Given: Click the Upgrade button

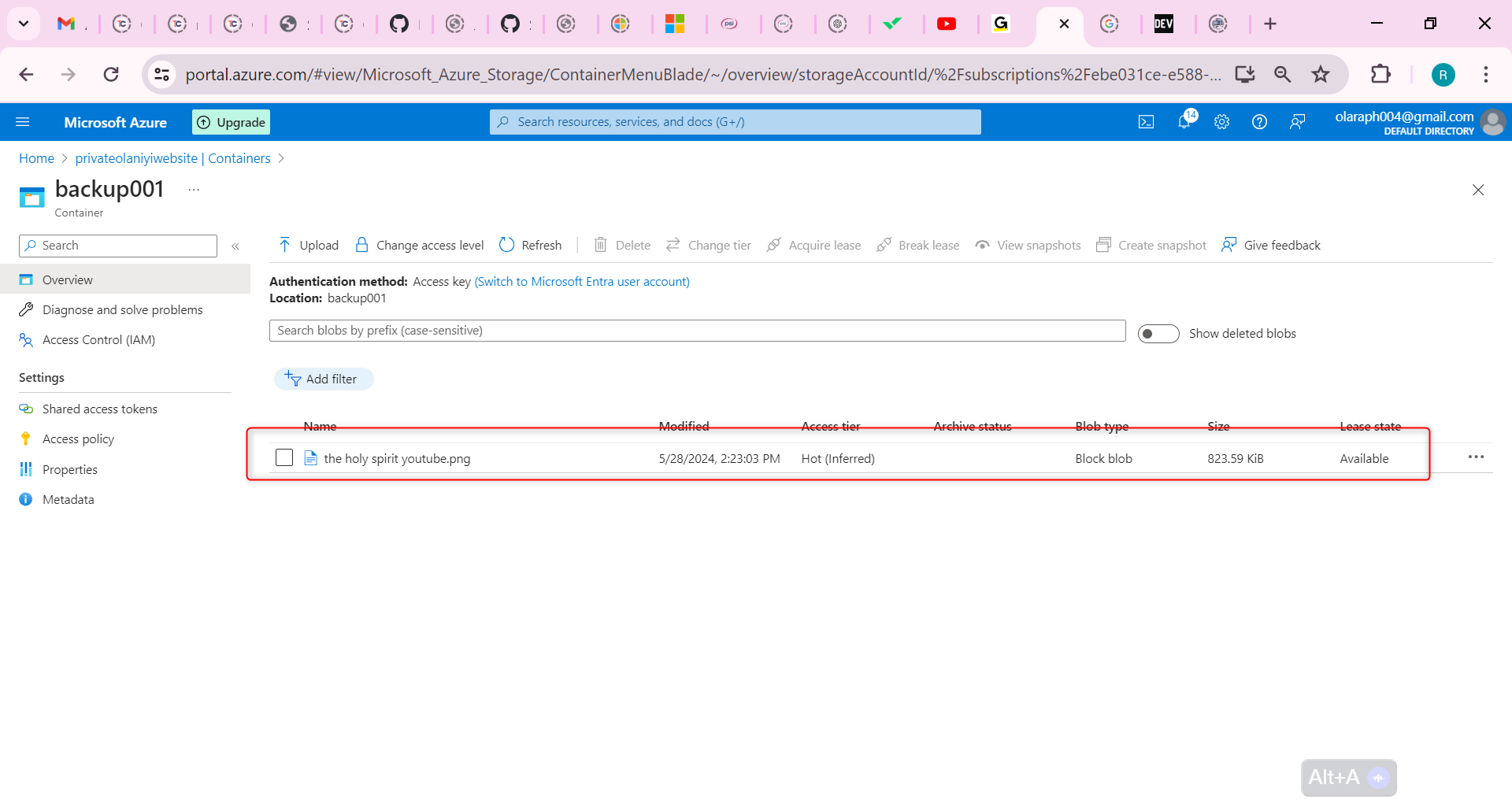Looking at the screenshot, I should pyautogui.click(x=232, y=122).
